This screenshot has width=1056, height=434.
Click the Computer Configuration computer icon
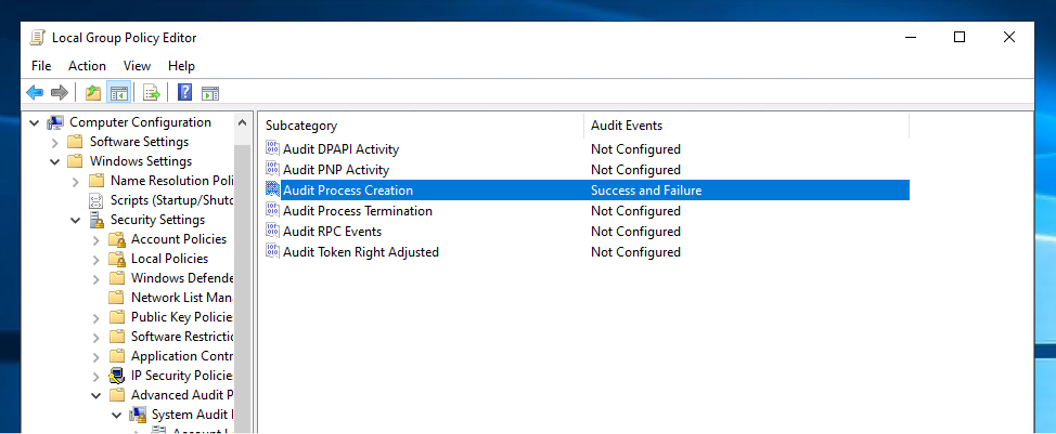(56, 122)
